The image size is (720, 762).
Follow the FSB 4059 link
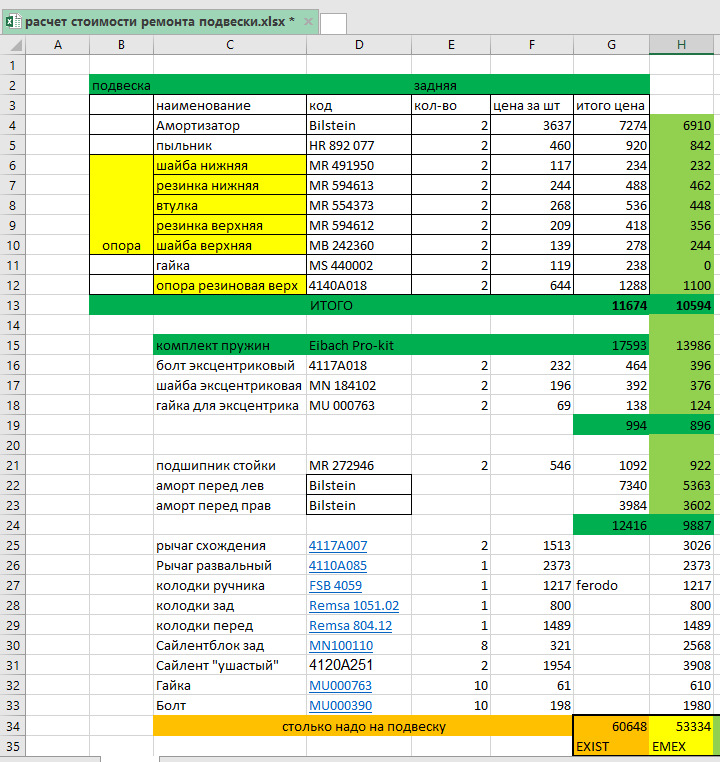click(x=335, y=586)
